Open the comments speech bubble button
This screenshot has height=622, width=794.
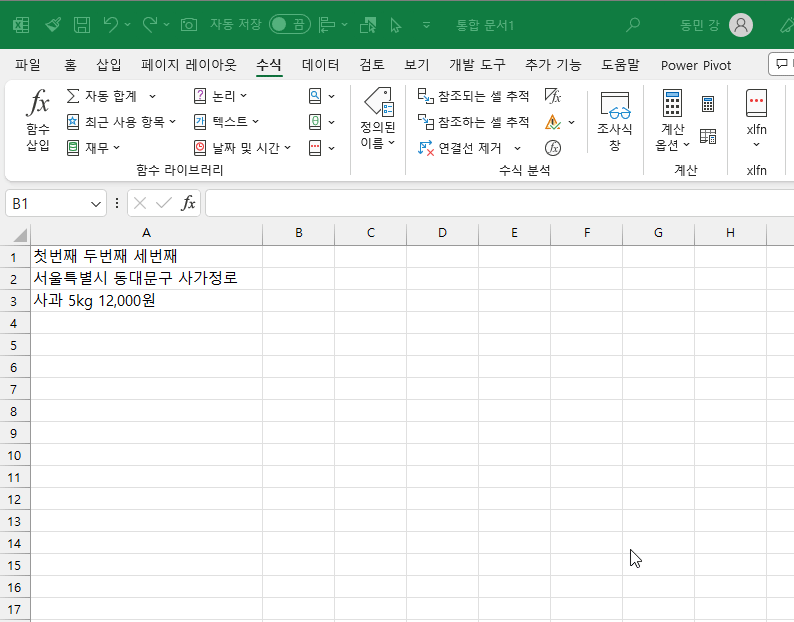(x=782, y=64)
